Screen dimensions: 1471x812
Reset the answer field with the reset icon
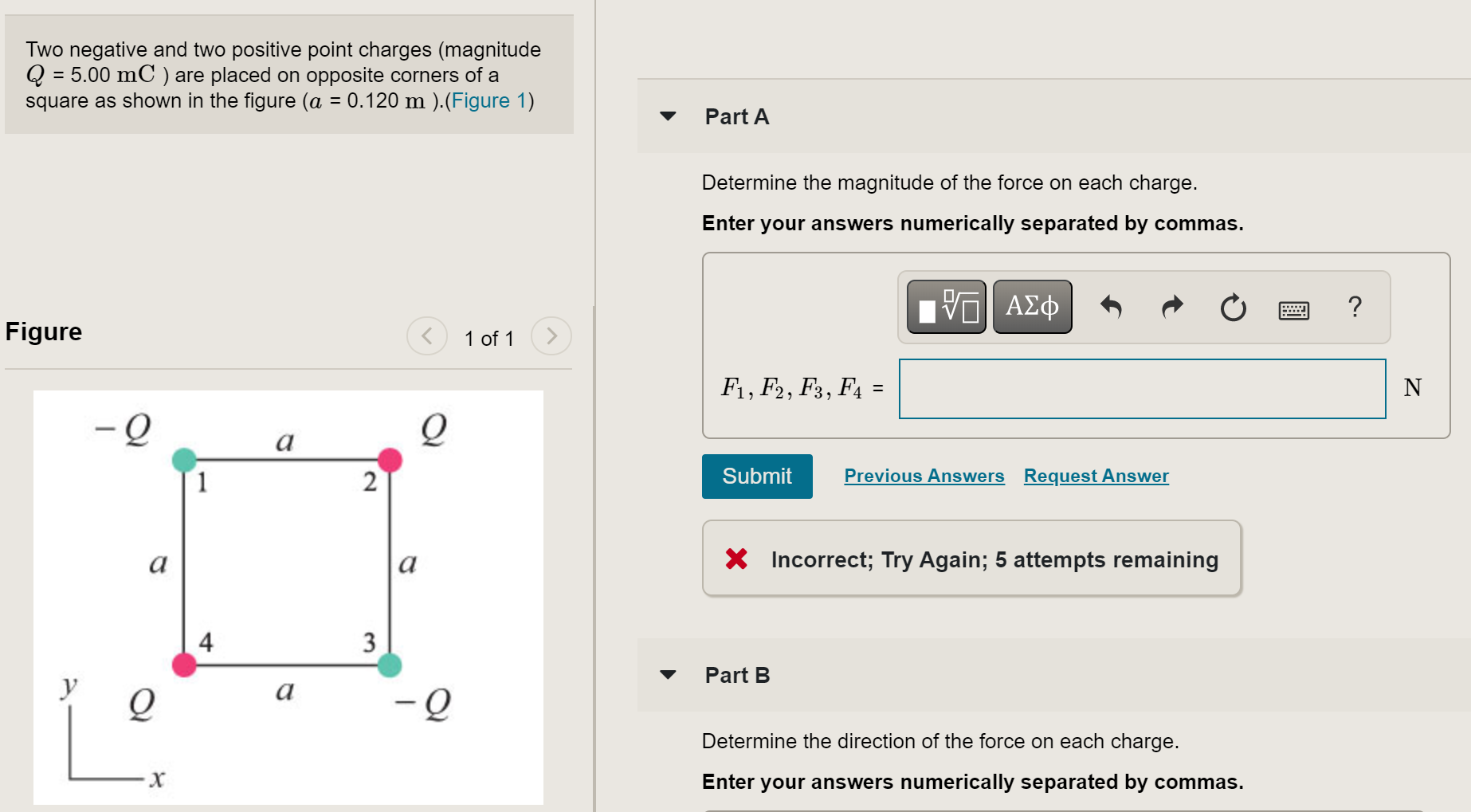pos(1231,308)
